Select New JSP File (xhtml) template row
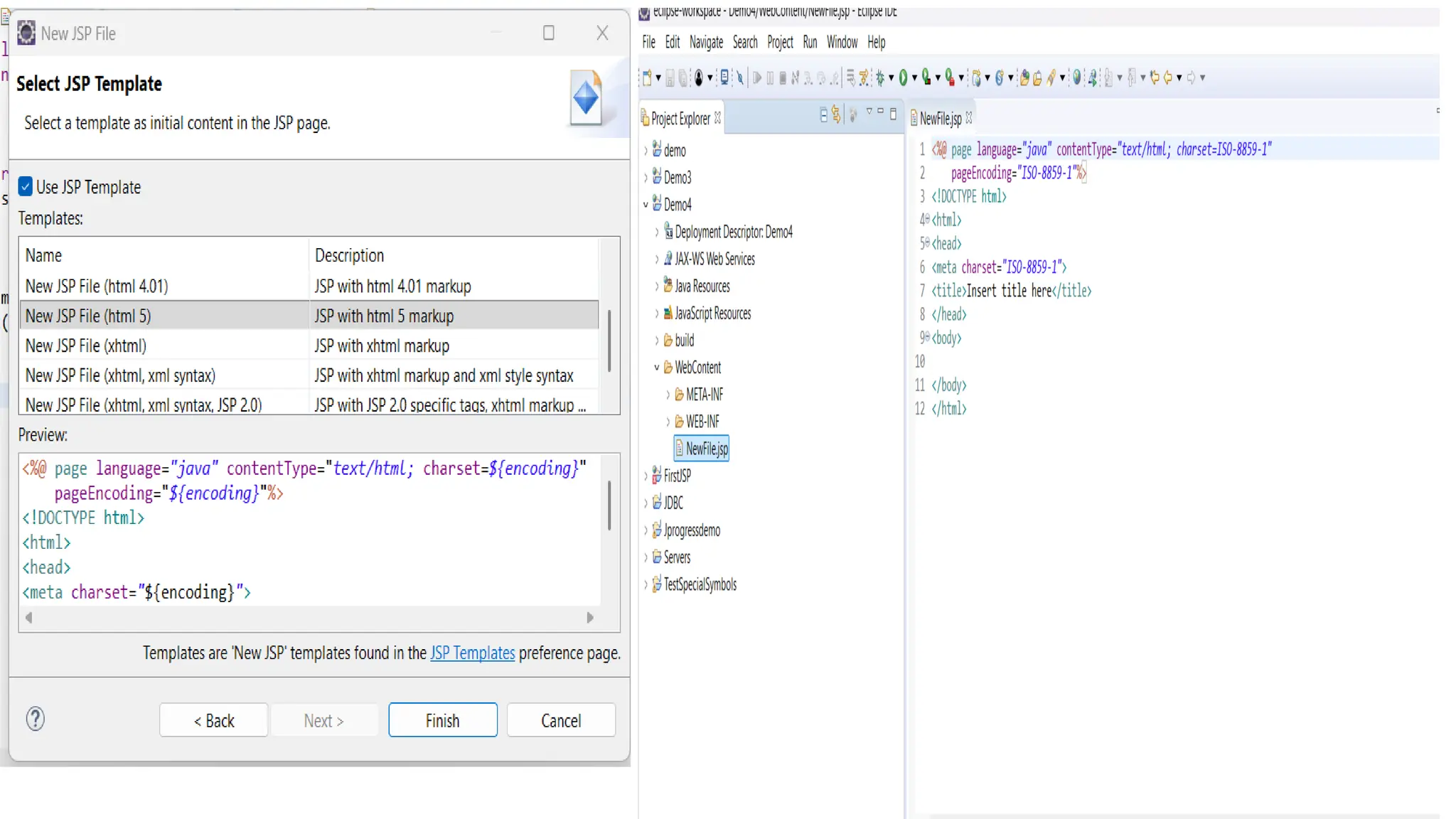This screenshot has width=1456, height=819. 85,346
